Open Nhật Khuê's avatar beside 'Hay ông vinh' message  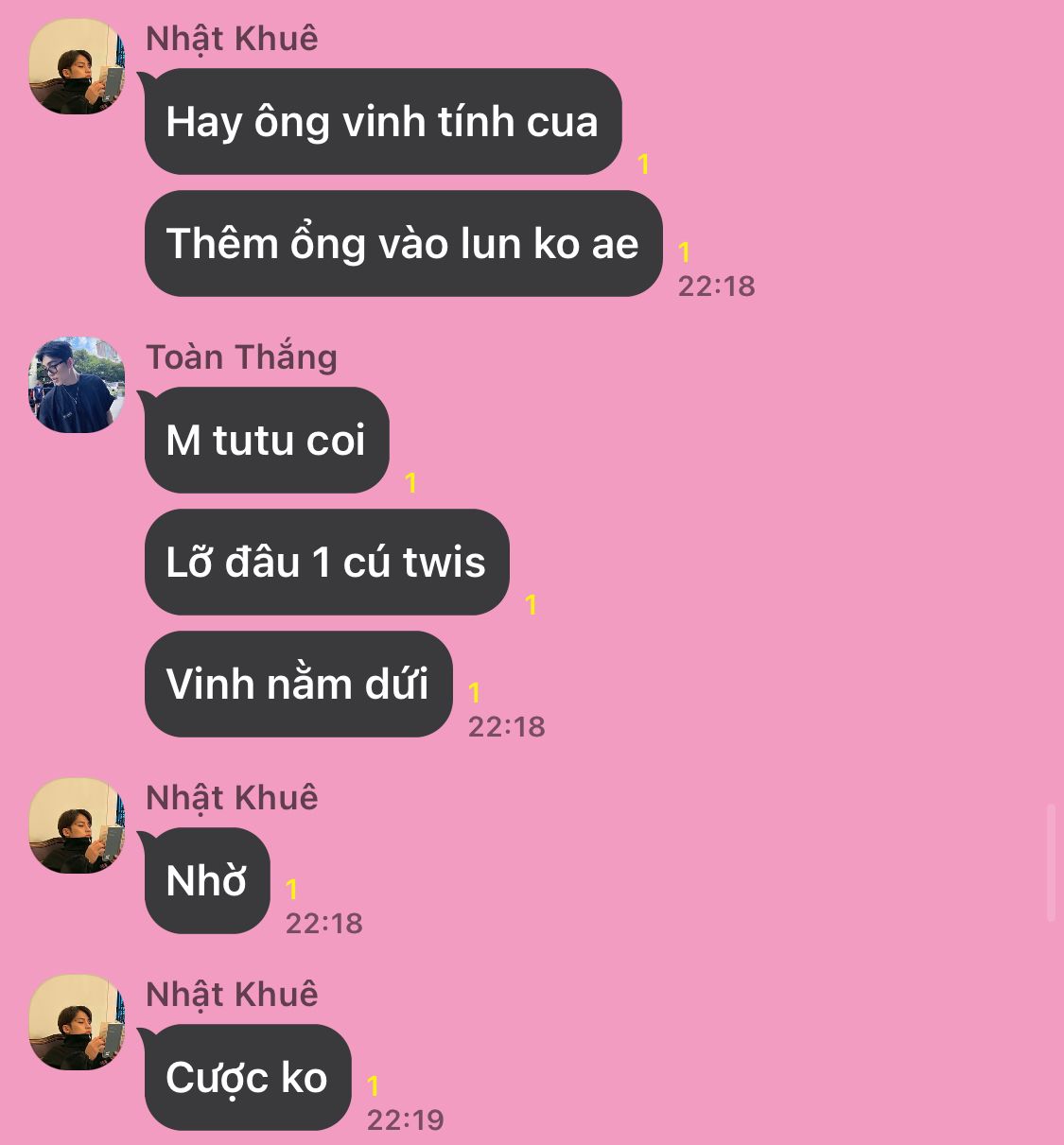coord(77,66)
